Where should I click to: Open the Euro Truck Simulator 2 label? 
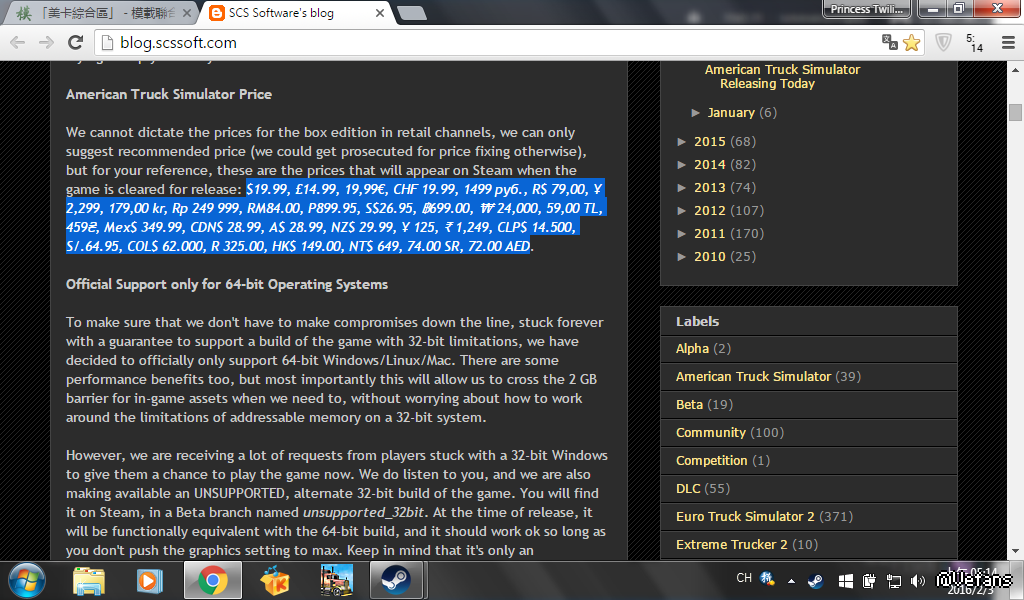point(745,516)
